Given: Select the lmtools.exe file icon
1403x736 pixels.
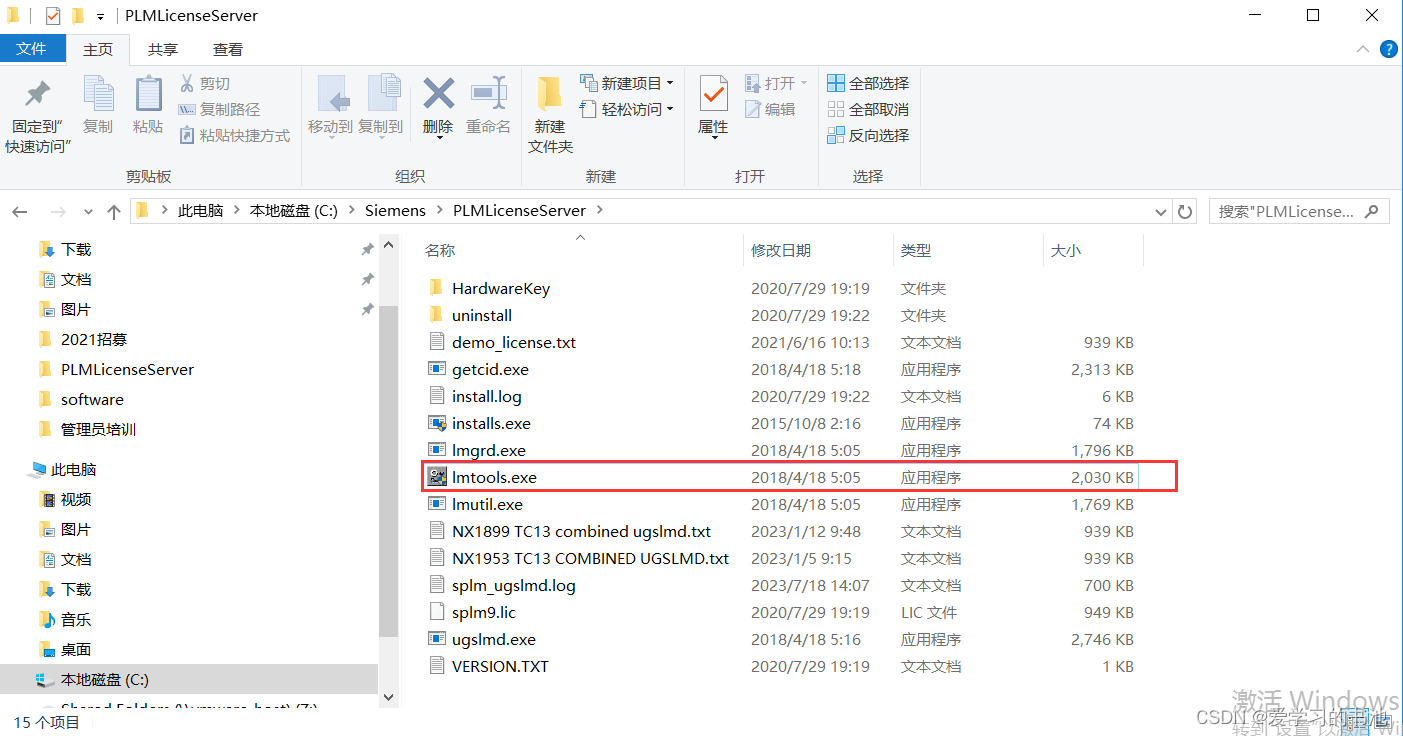Looking at the screenshot, I should click(x=437, y=478).
